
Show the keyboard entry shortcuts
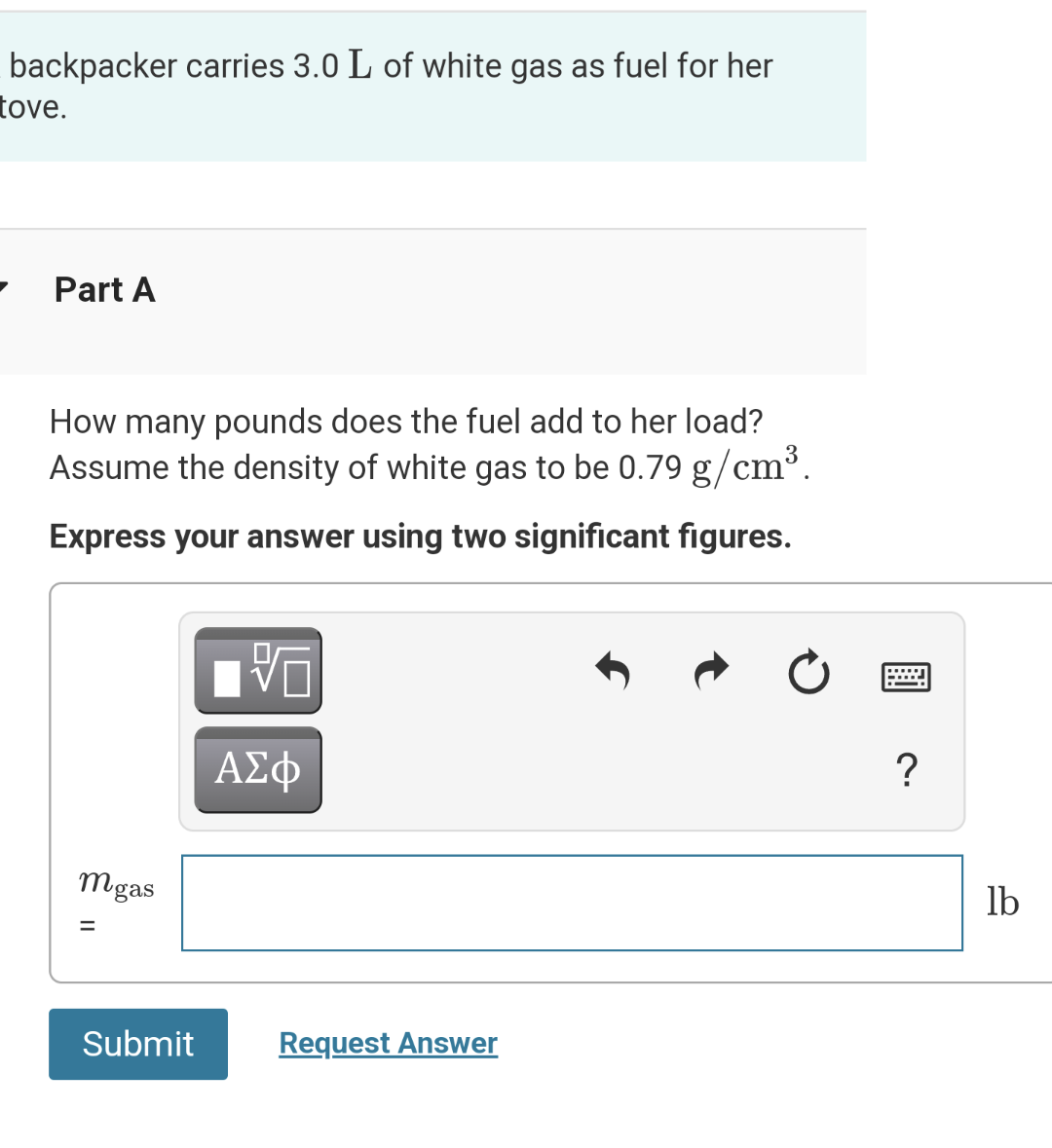[x=906, y=676]
